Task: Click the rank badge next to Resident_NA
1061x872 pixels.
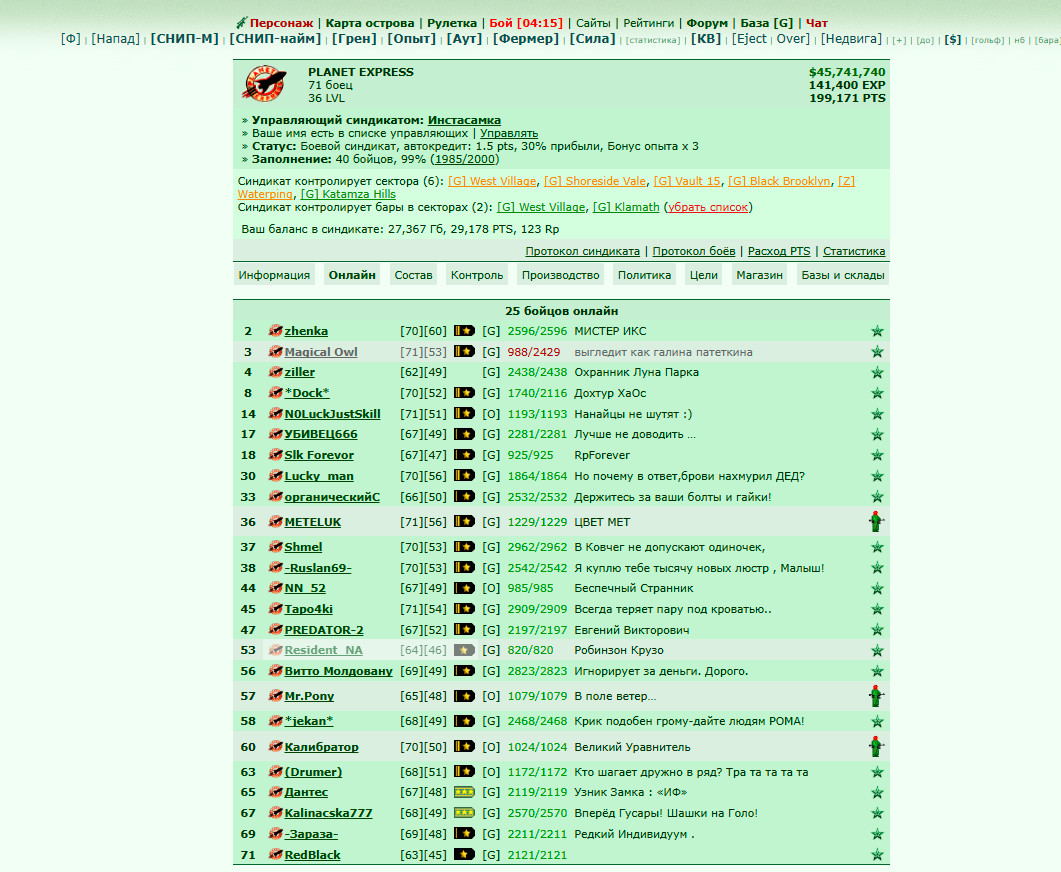Action: coord(464,650)
